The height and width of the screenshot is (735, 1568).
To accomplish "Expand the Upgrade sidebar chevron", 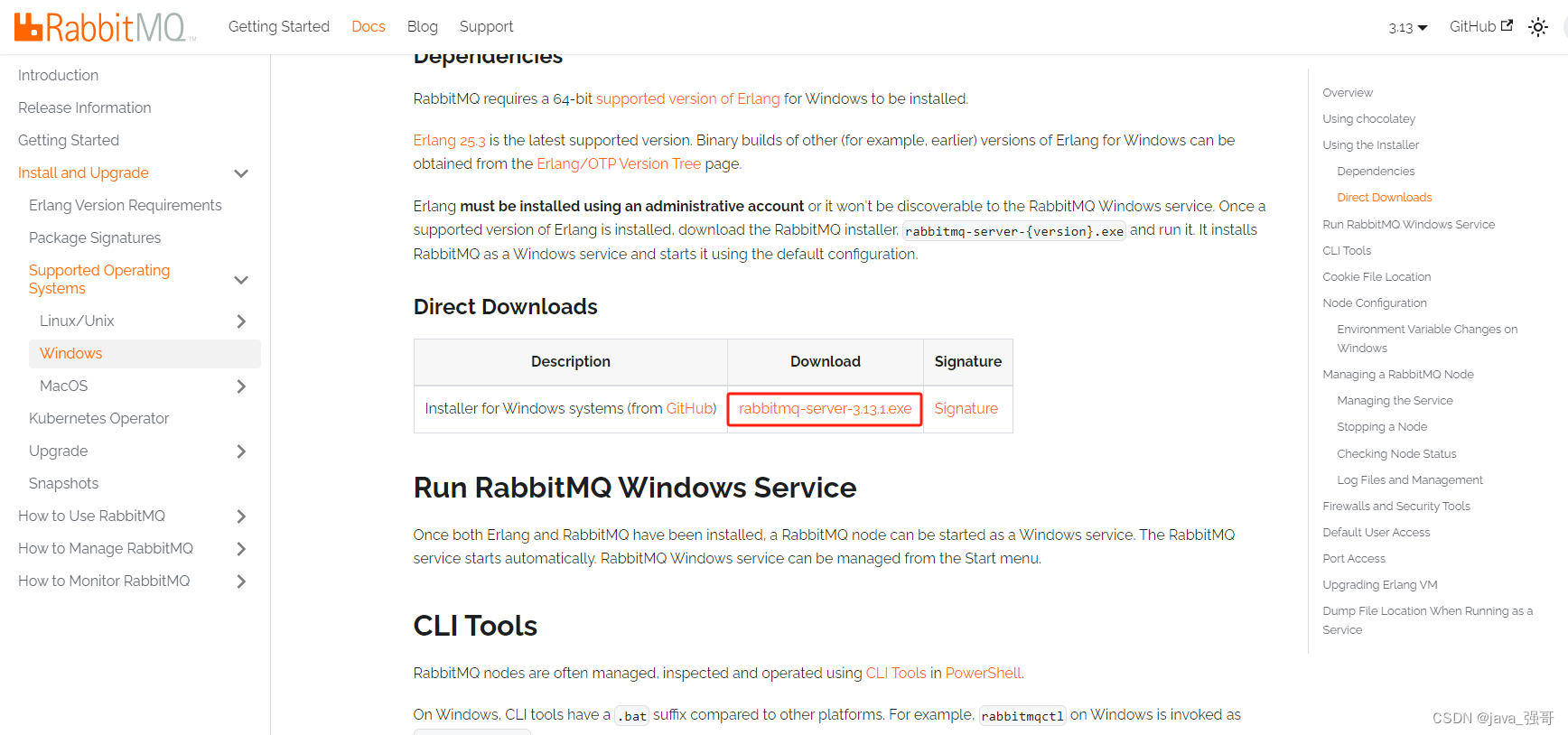I will 241,451.
